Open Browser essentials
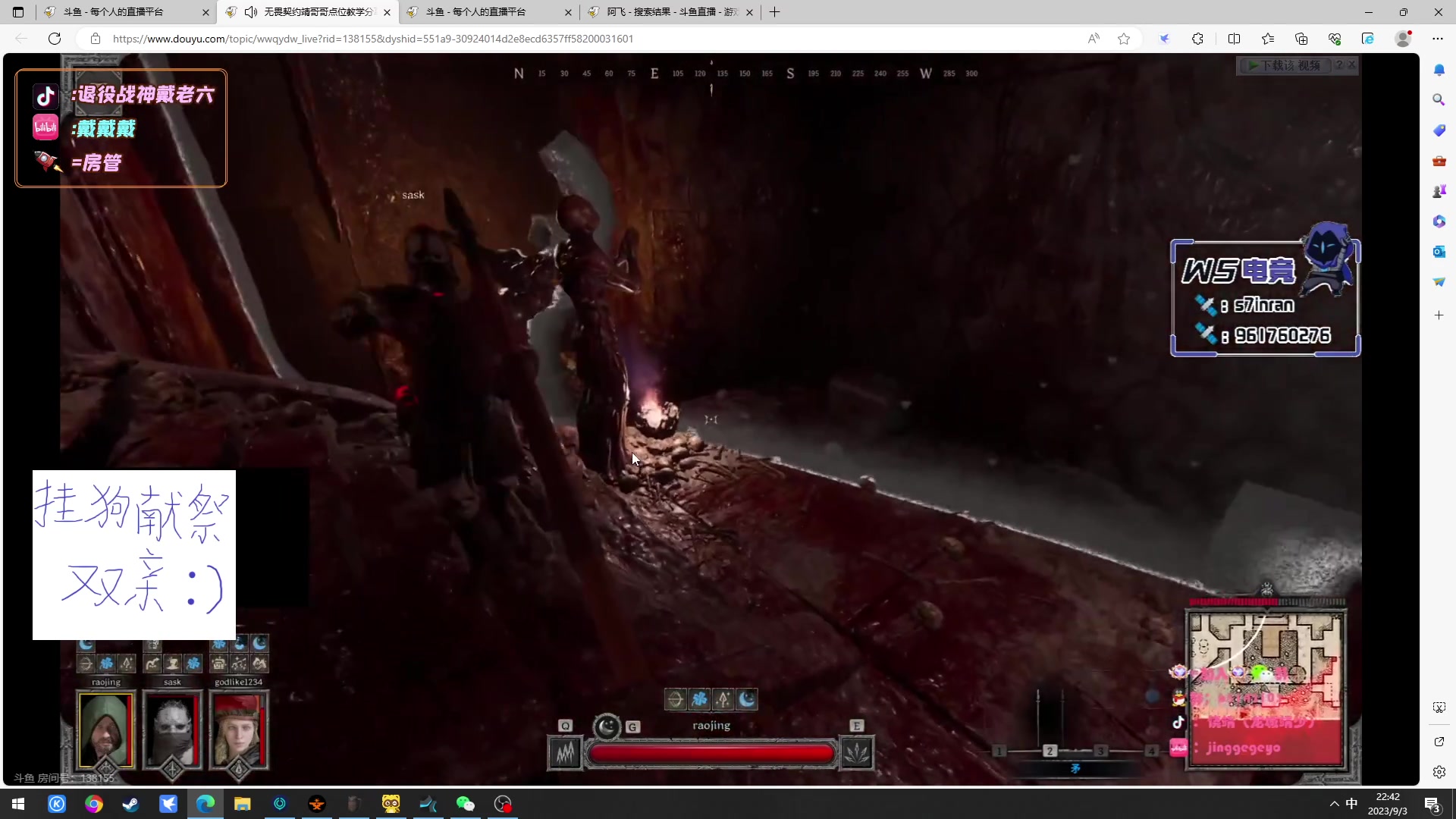Screen dimensions: 1456x819 (x=1335, y=39)
